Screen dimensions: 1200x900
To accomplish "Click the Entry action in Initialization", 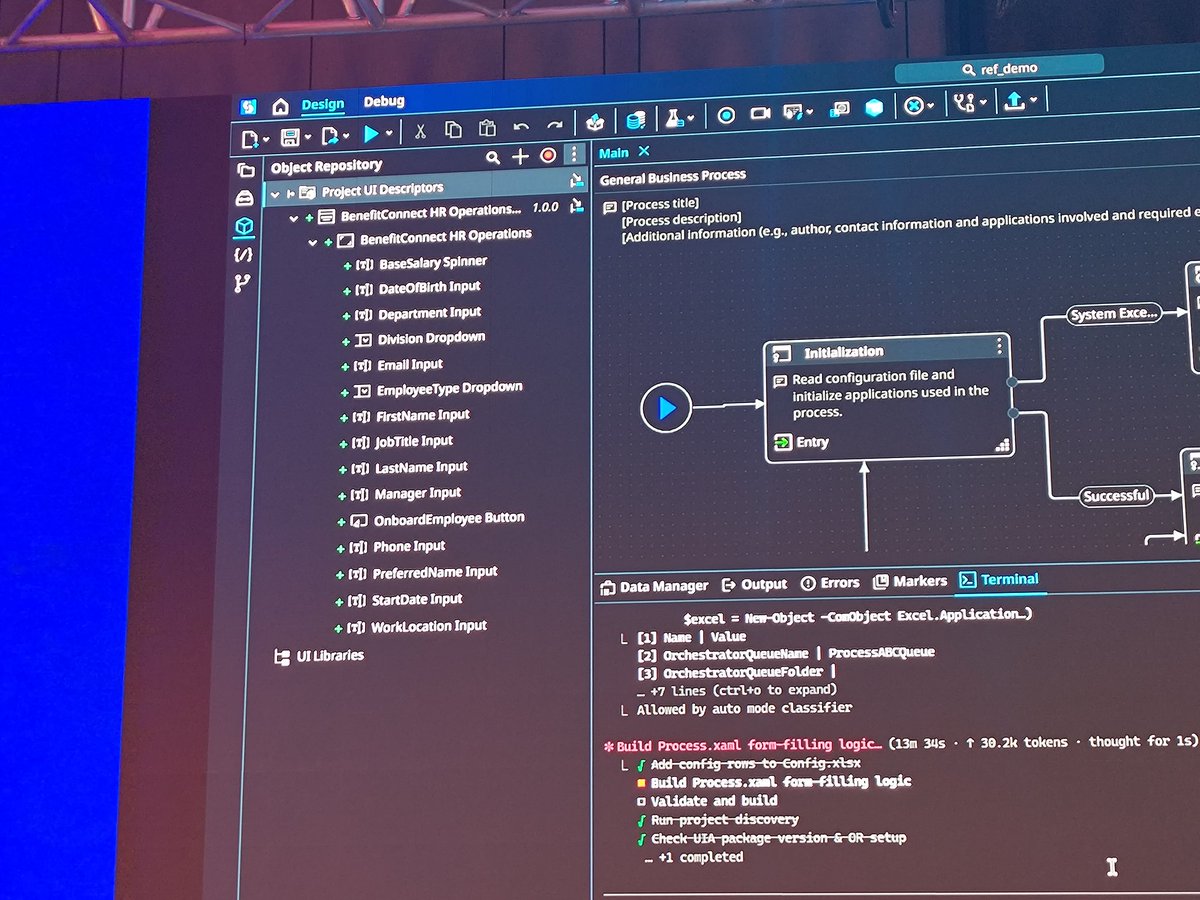I will click(x=801, y=443).
